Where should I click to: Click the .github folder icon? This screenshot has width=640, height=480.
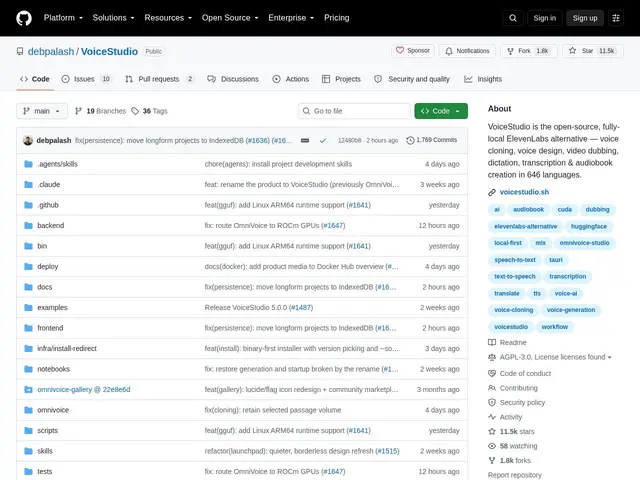[29, 205]
